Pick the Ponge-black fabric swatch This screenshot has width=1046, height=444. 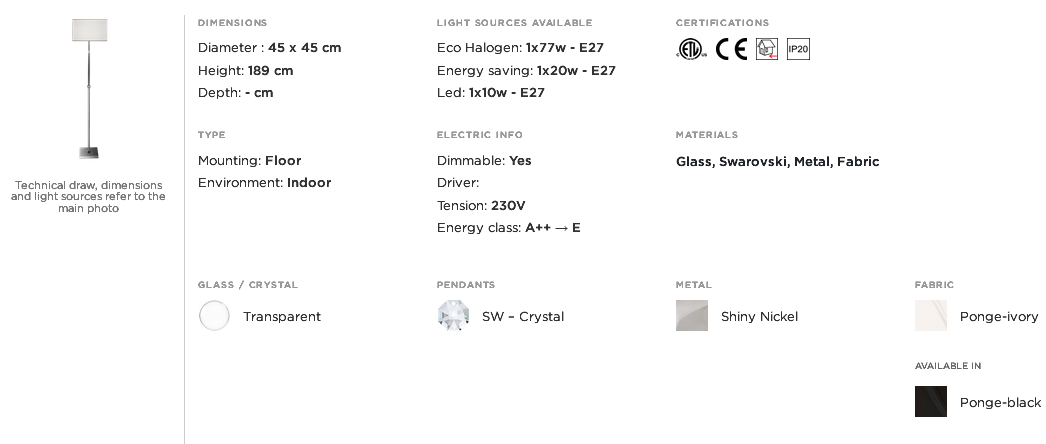pyautogui.click(x=931, y=401)
